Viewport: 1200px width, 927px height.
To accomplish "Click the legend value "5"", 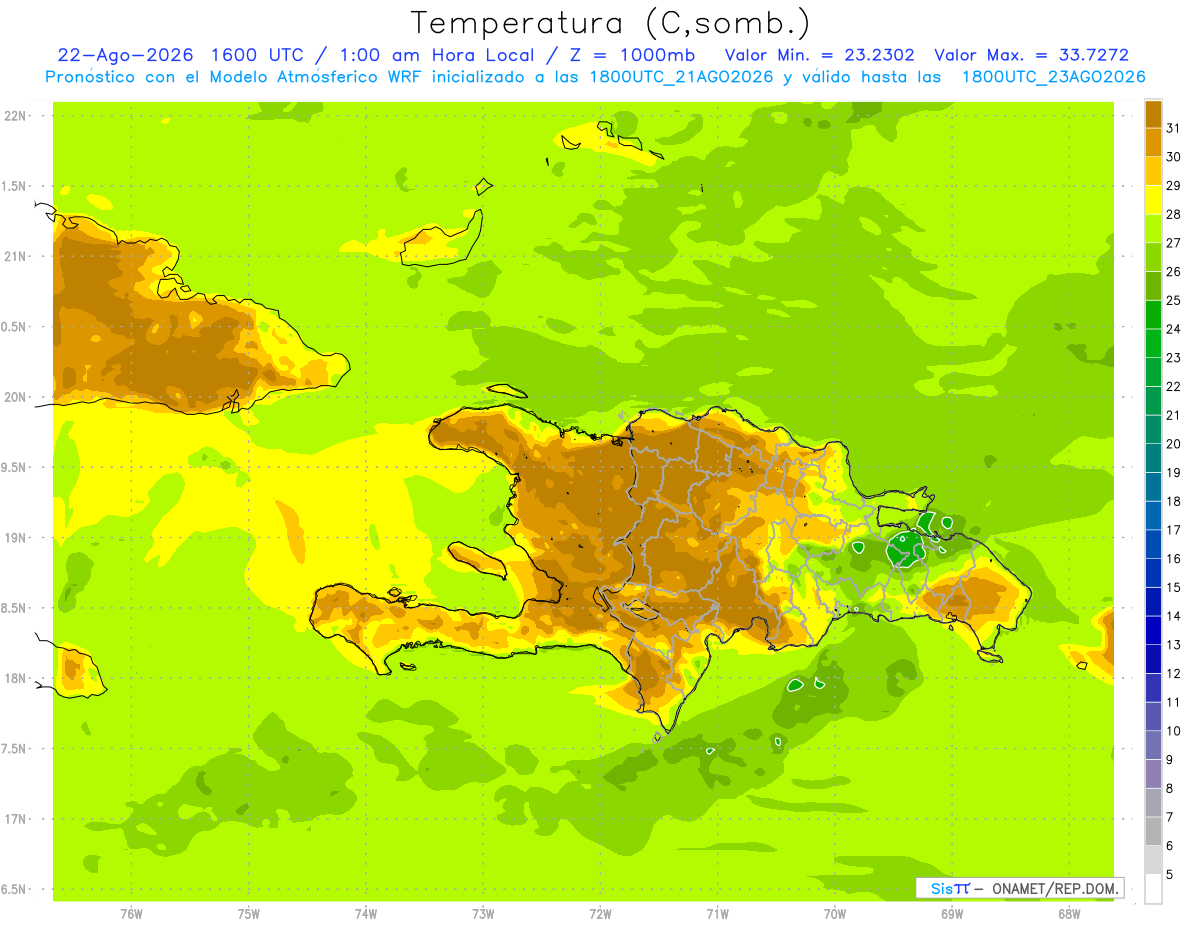I will [x=1170, y=874].
